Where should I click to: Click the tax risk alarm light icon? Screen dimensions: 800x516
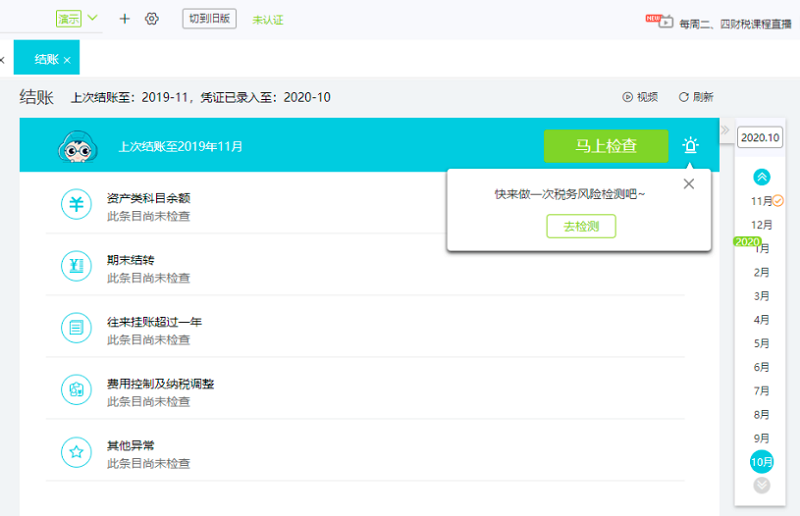tap(690, 146)
